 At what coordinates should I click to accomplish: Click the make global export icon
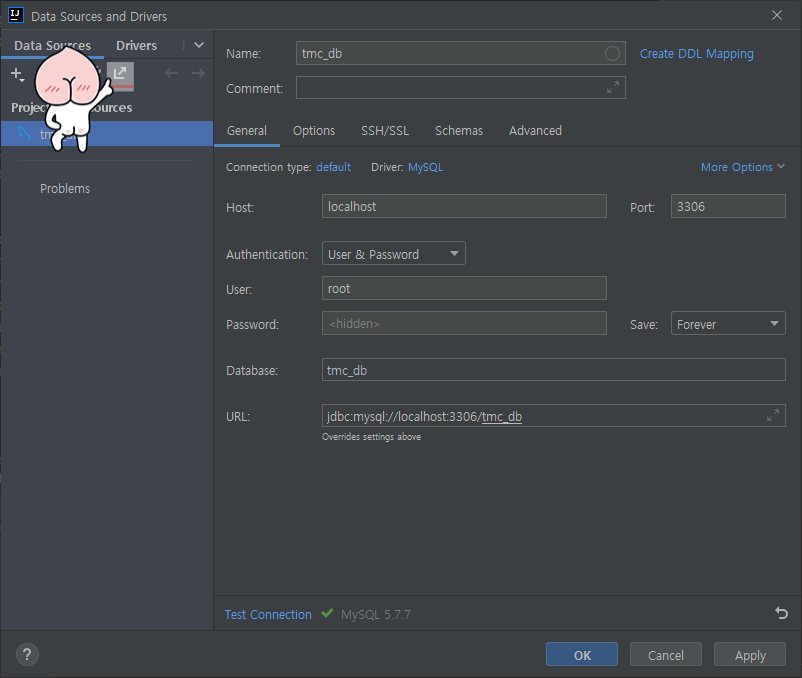pyautogui.click(x=120, y=75)
